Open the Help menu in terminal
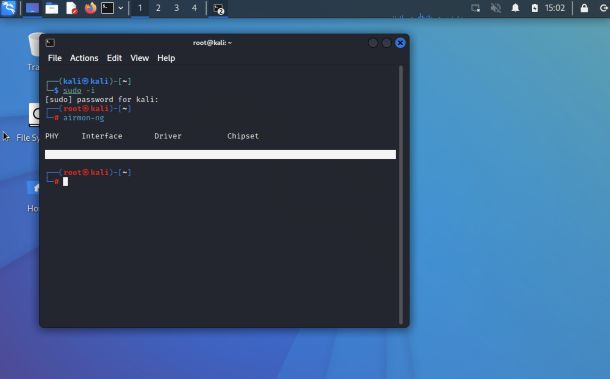Image resolution: width=610 pixels, height=379 pixels. point(166,58)
